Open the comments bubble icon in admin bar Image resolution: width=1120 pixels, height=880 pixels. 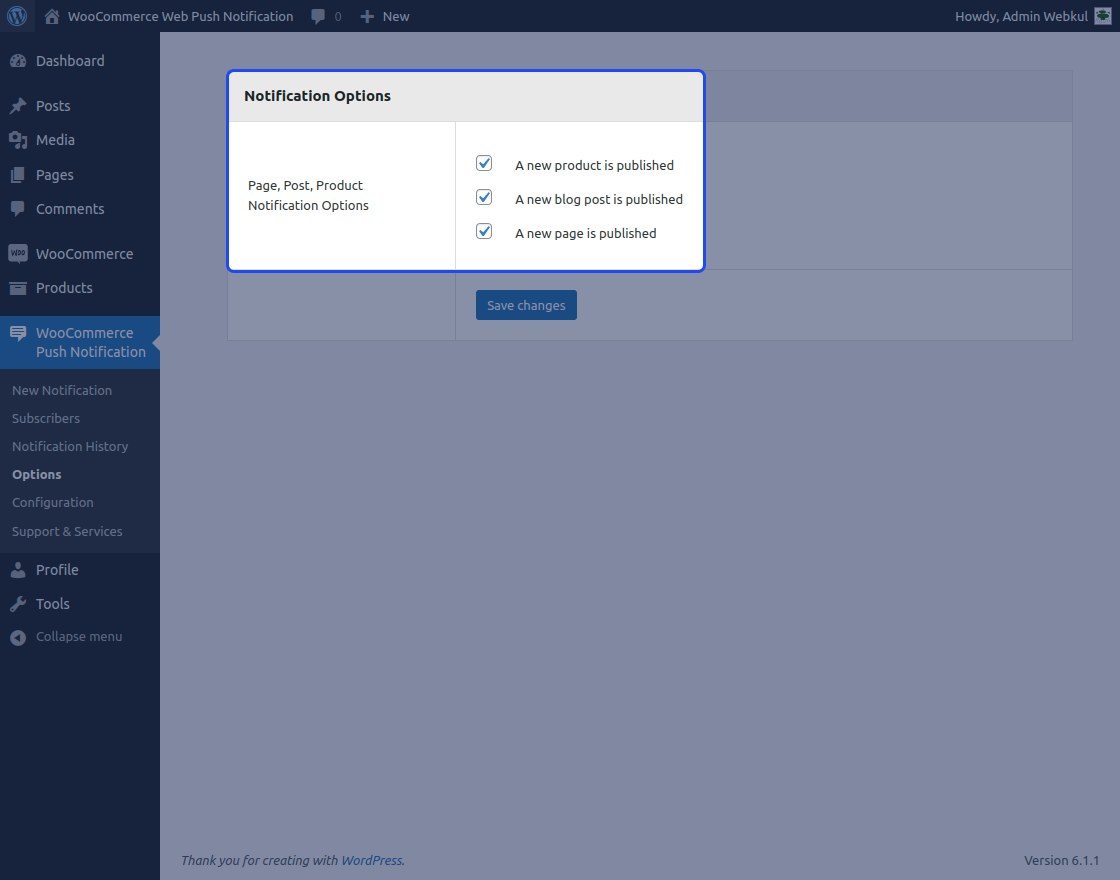[x=319, y=16]
